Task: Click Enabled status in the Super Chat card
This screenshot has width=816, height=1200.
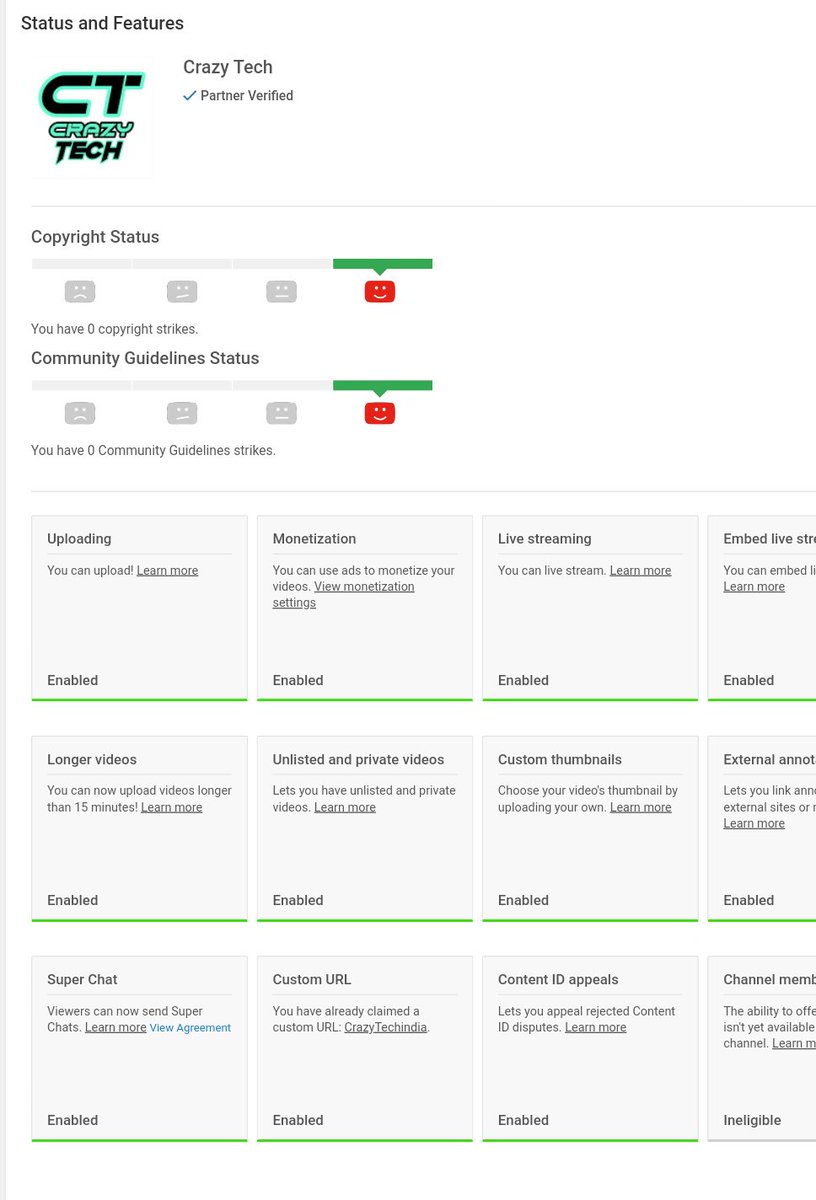Action: click(73, 1120)
